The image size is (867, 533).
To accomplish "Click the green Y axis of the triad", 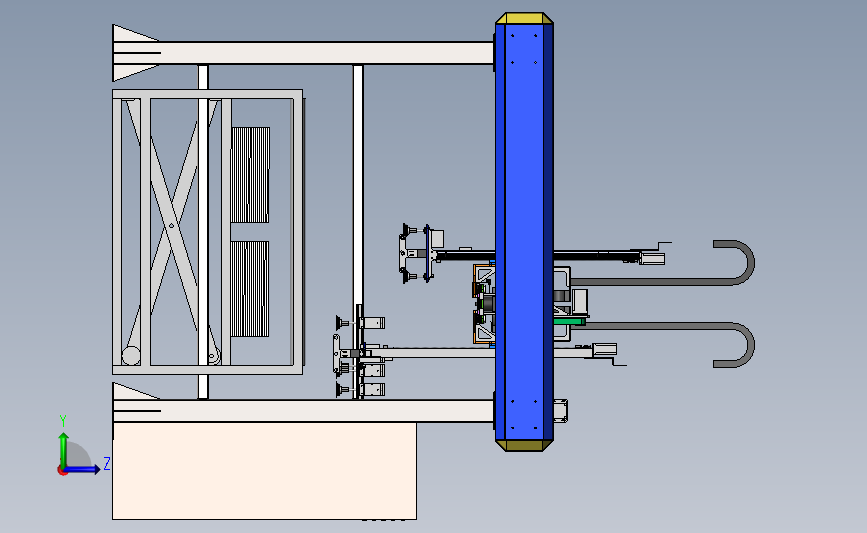I will tap(64, 451).
